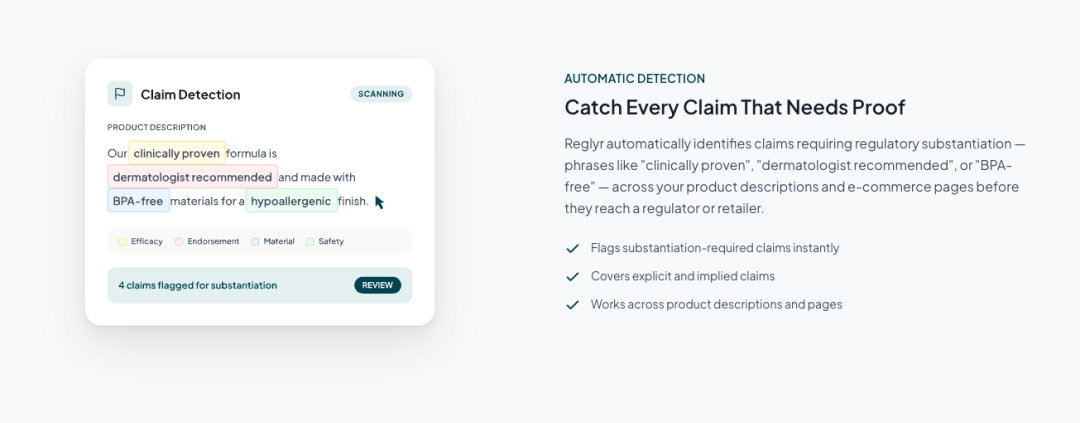Click '4 claims flagged for substantiation' text
This screenshot has width=1080, height=423.
point(198,285)
